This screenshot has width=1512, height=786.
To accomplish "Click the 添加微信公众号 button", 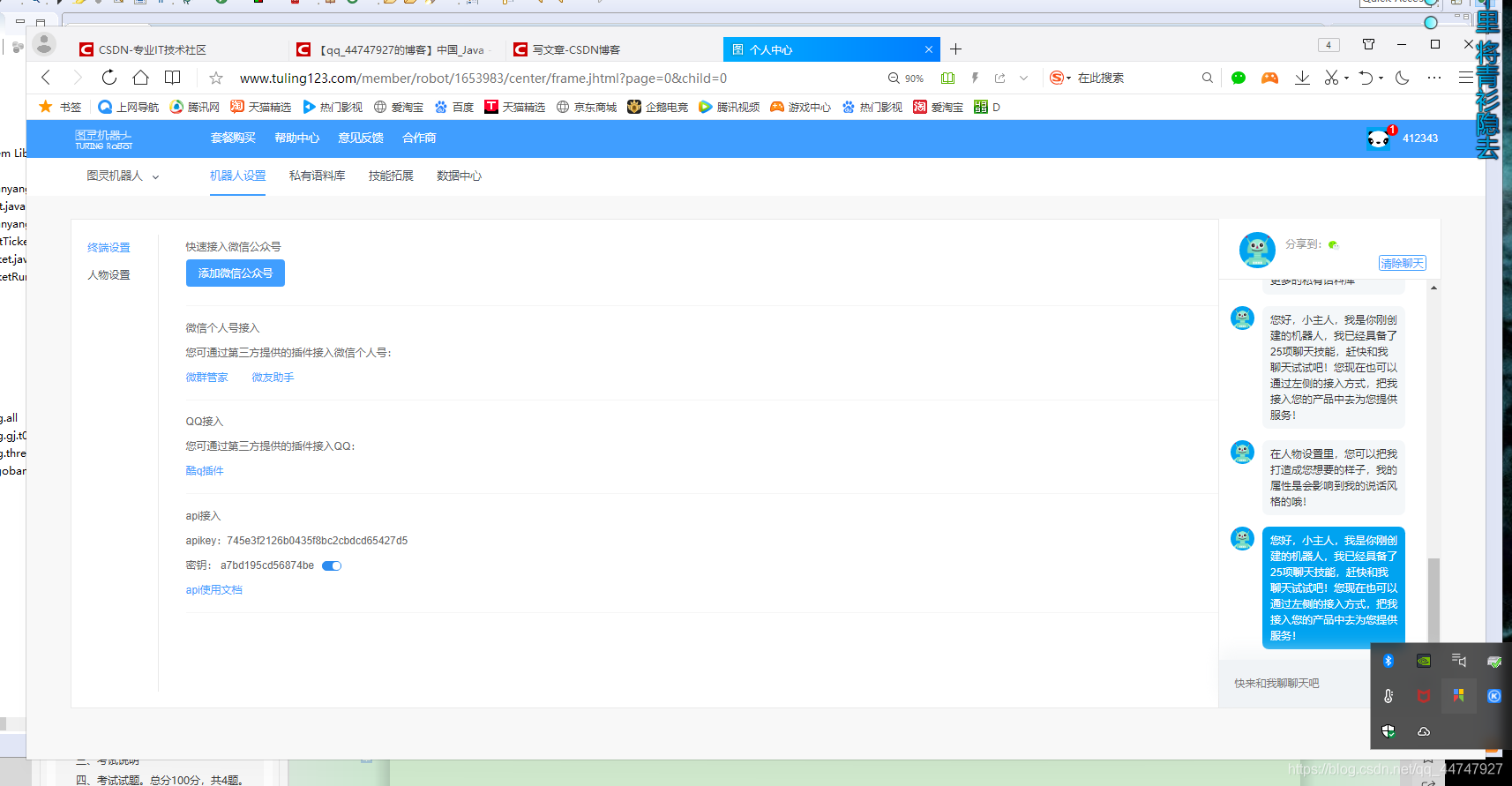I will pyautogui.click(x=236, y=273).
